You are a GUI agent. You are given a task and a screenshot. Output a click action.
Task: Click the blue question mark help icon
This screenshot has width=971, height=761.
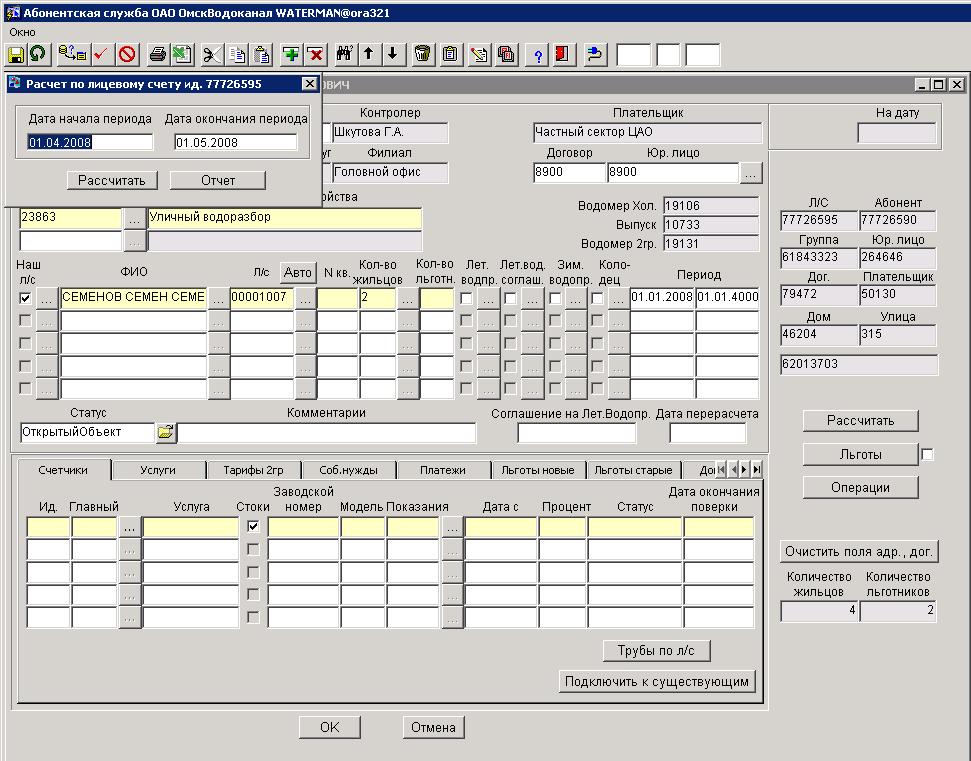538,54
